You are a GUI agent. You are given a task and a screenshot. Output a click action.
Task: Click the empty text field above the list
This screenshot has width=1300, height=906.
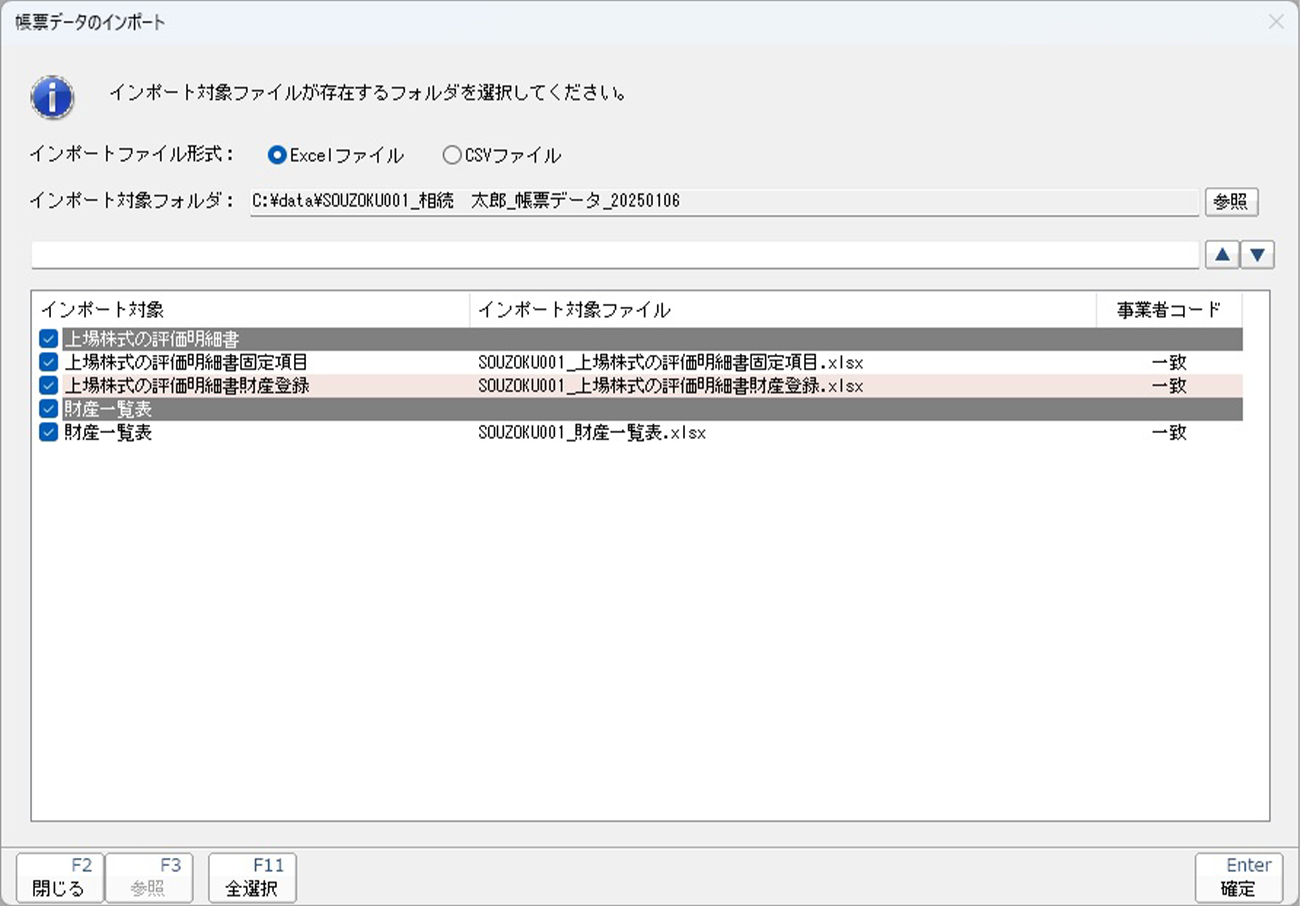[614, 256]
